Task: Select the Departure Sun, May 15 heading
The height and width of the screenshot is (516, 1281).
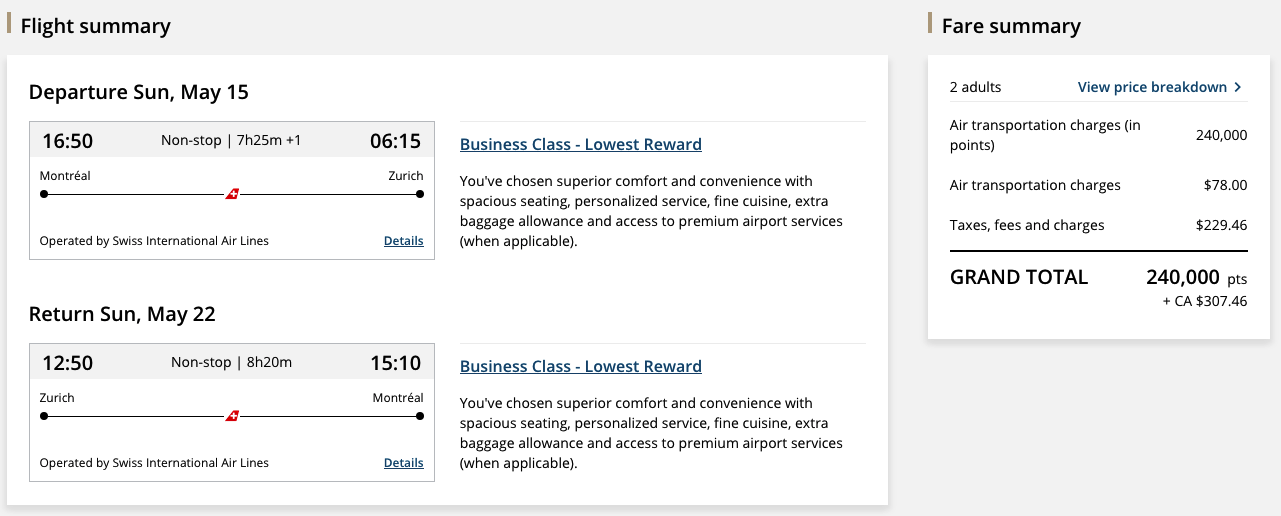Action: pyautogui.click(x=138, y=92)
